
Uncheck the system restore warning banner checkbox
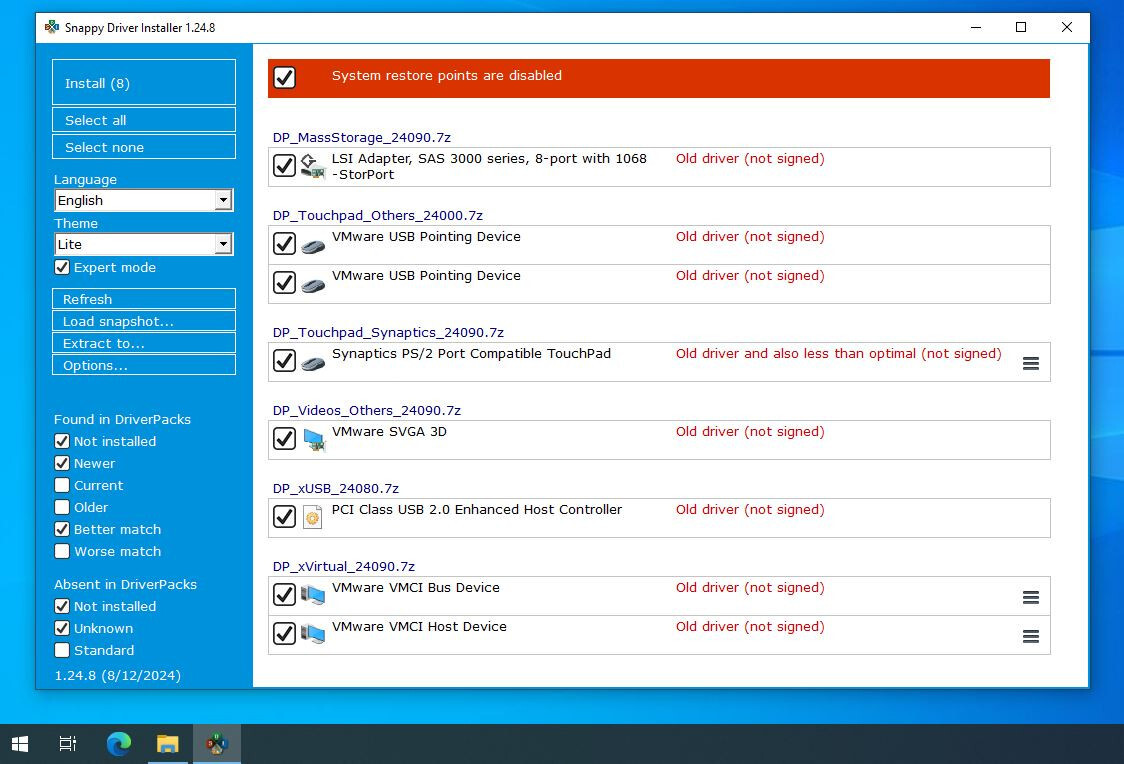tap(284, 77)
